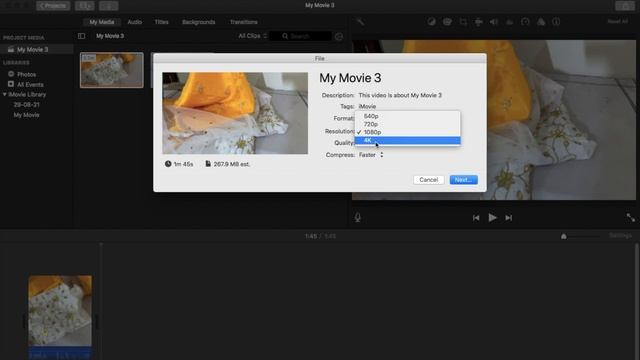Click the viewer video preview
640x360 pixels.
coord(494,120)
